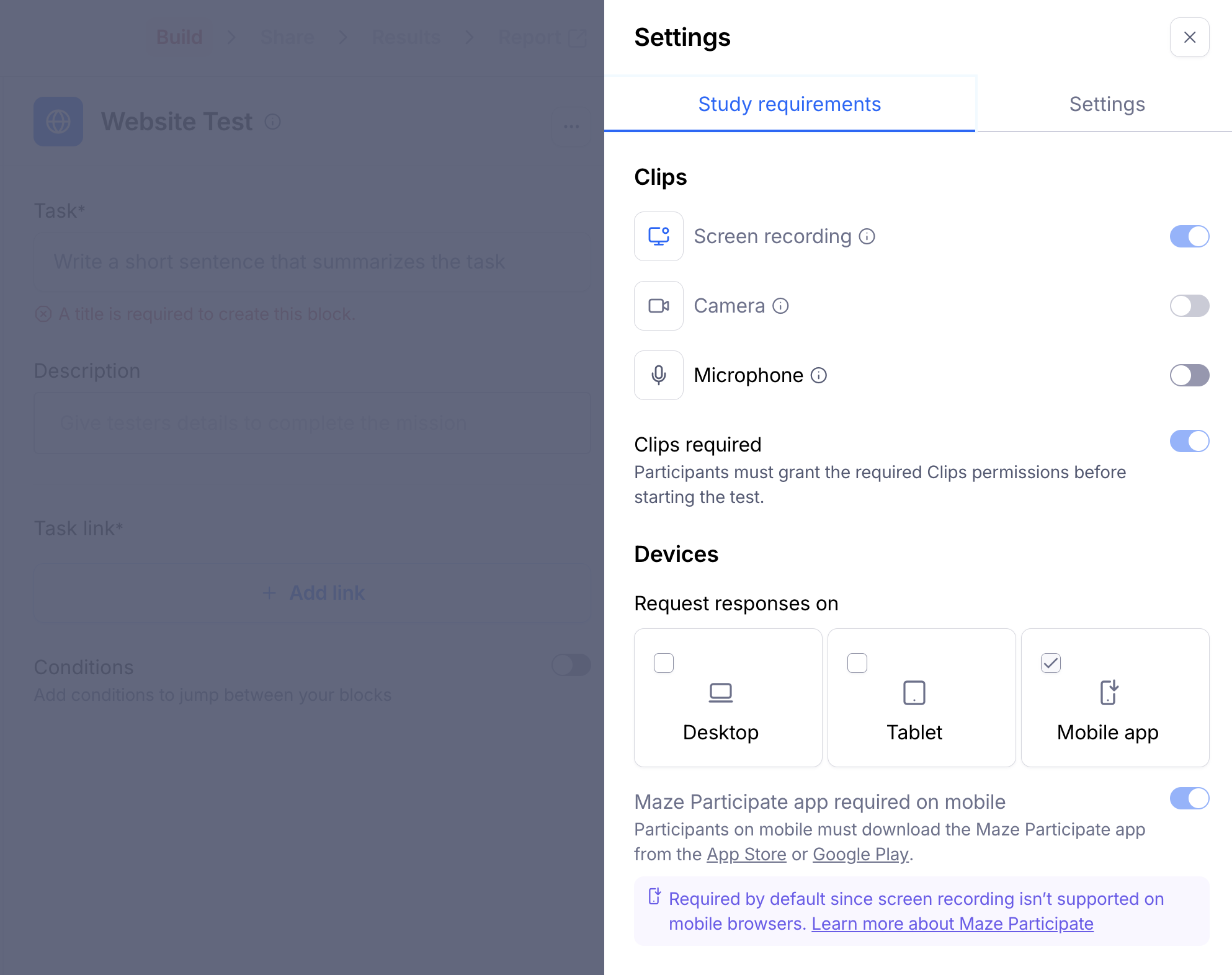Close the Settings panel
Image resolution: width=1232 pixels, height=975 pixels.
tap(1189, 37)
